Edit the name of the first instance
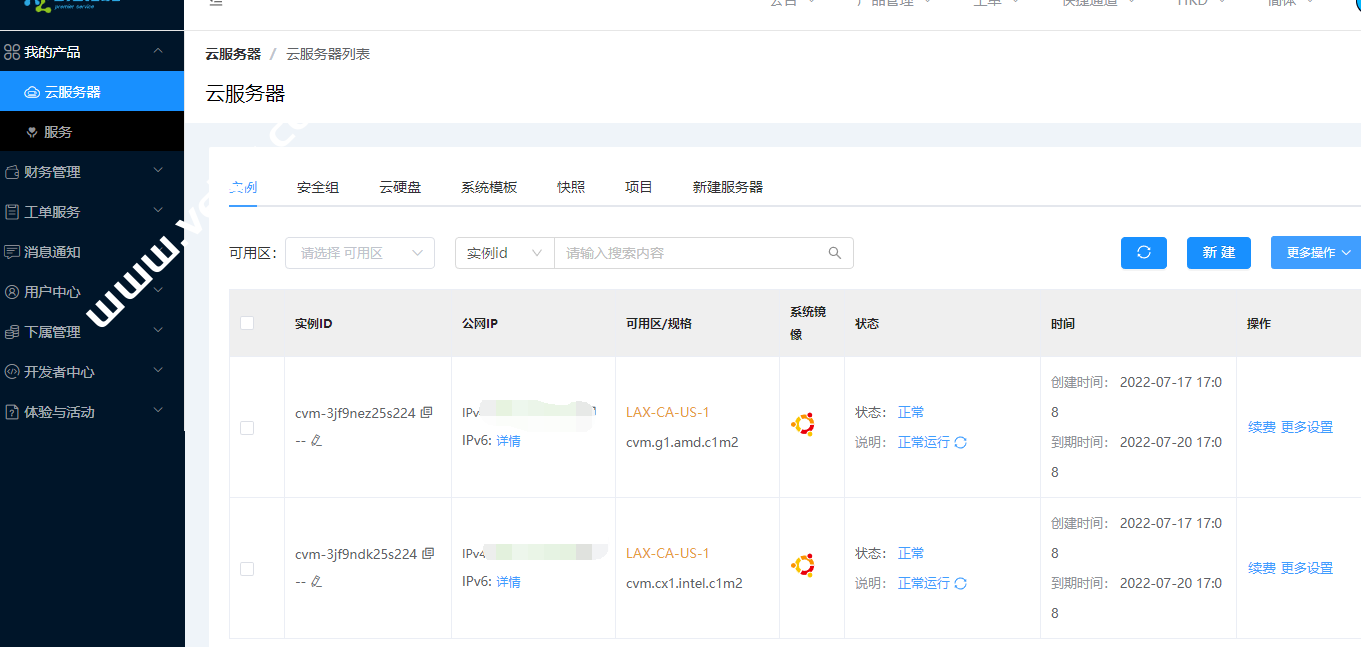The width and height of the screenshot is (1361, 647). point(317,441)
